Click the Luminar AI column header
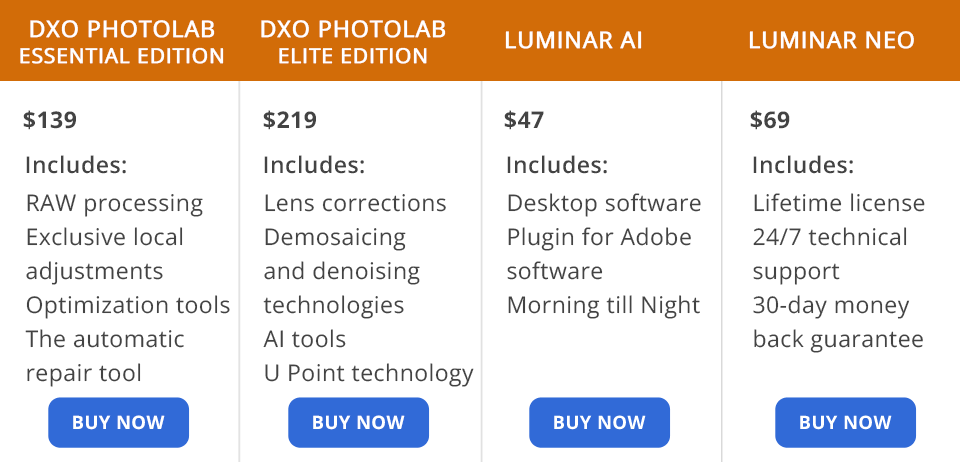 (x=573, y=41)
